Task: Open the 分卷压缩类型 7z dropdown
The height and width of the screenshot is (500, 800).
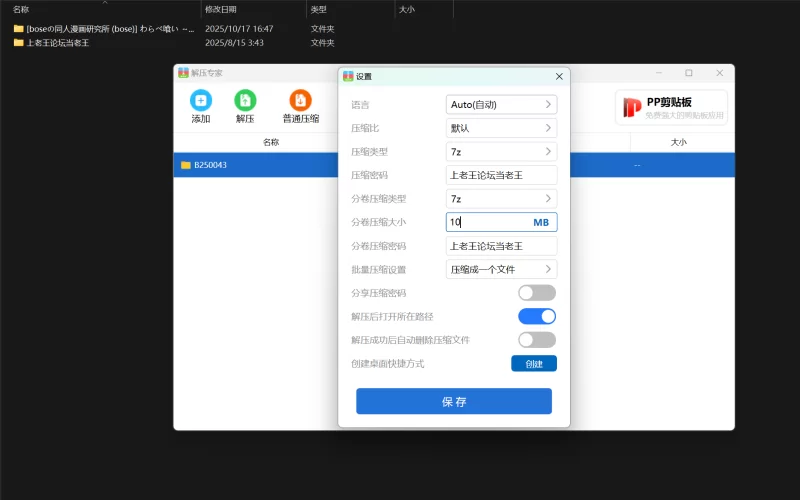Action: [x=501, y=199]
